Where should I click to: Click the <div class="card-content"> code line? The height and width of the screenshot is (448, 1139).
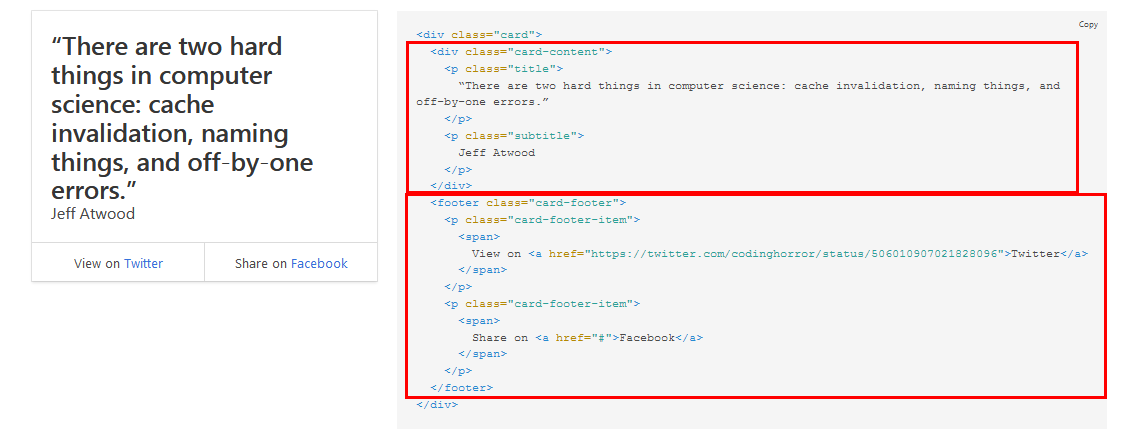click(521, 52)
